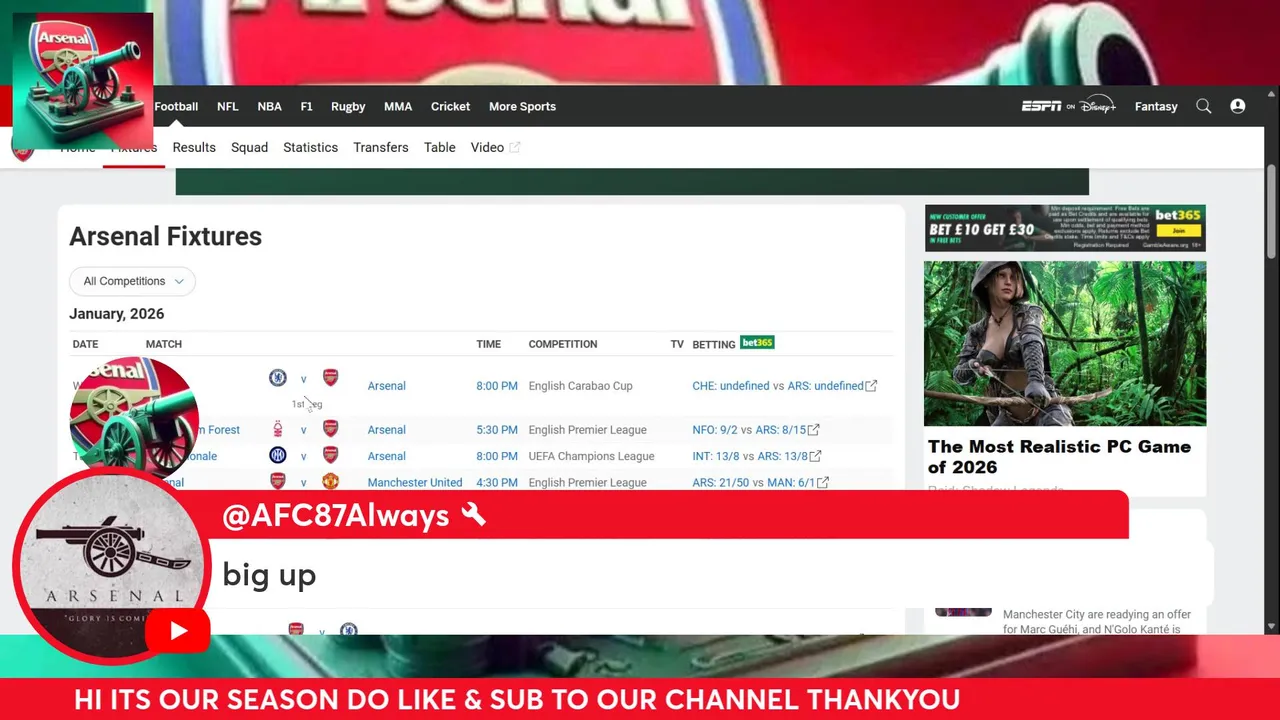Screen dimensions: 1280x720
Task: Open external link icon beside Carabao Cup odds
Action: 871,386
